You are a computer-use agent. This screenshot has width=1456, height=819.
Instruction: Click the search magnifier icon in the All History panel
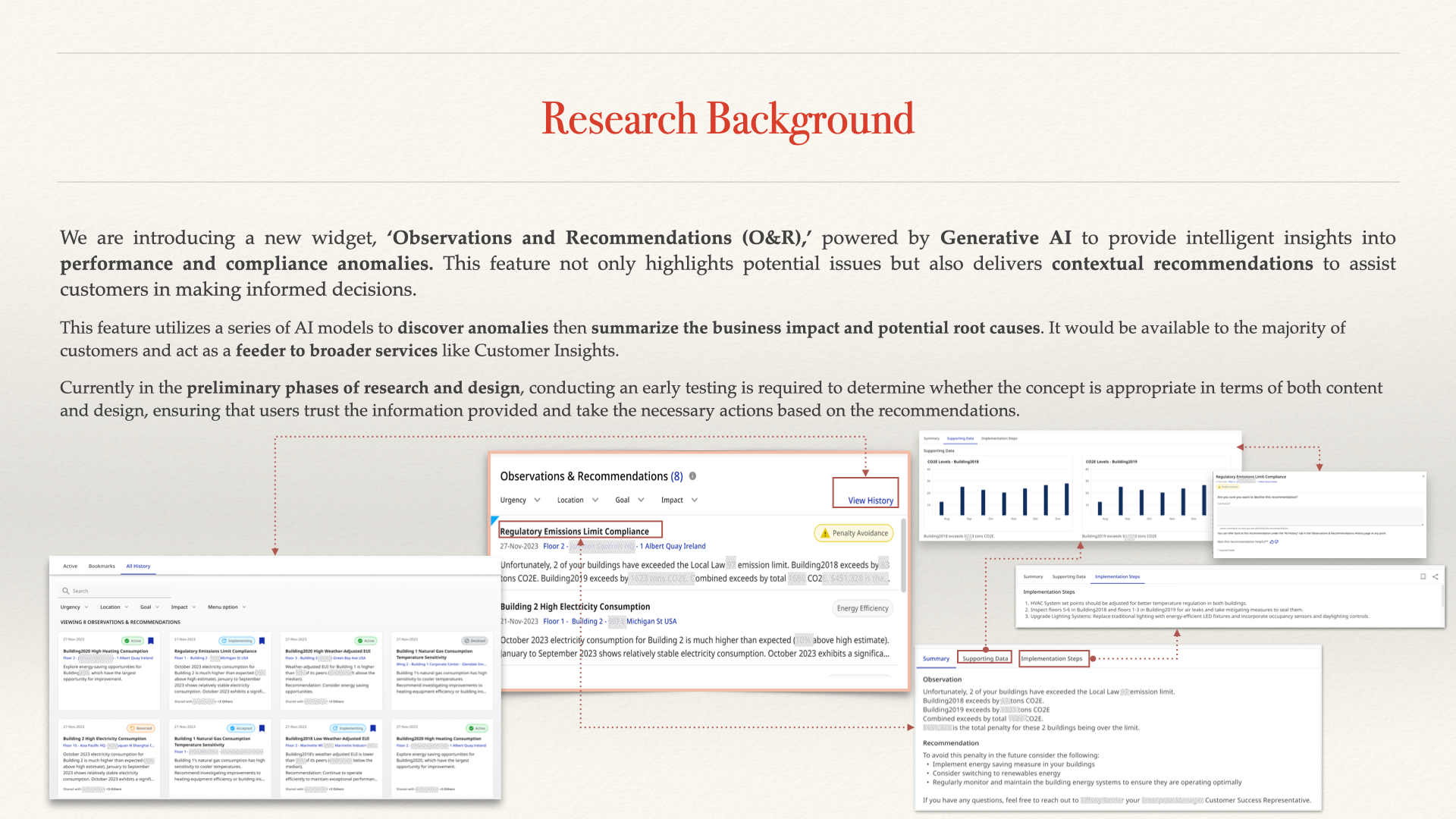pos(66,591)
